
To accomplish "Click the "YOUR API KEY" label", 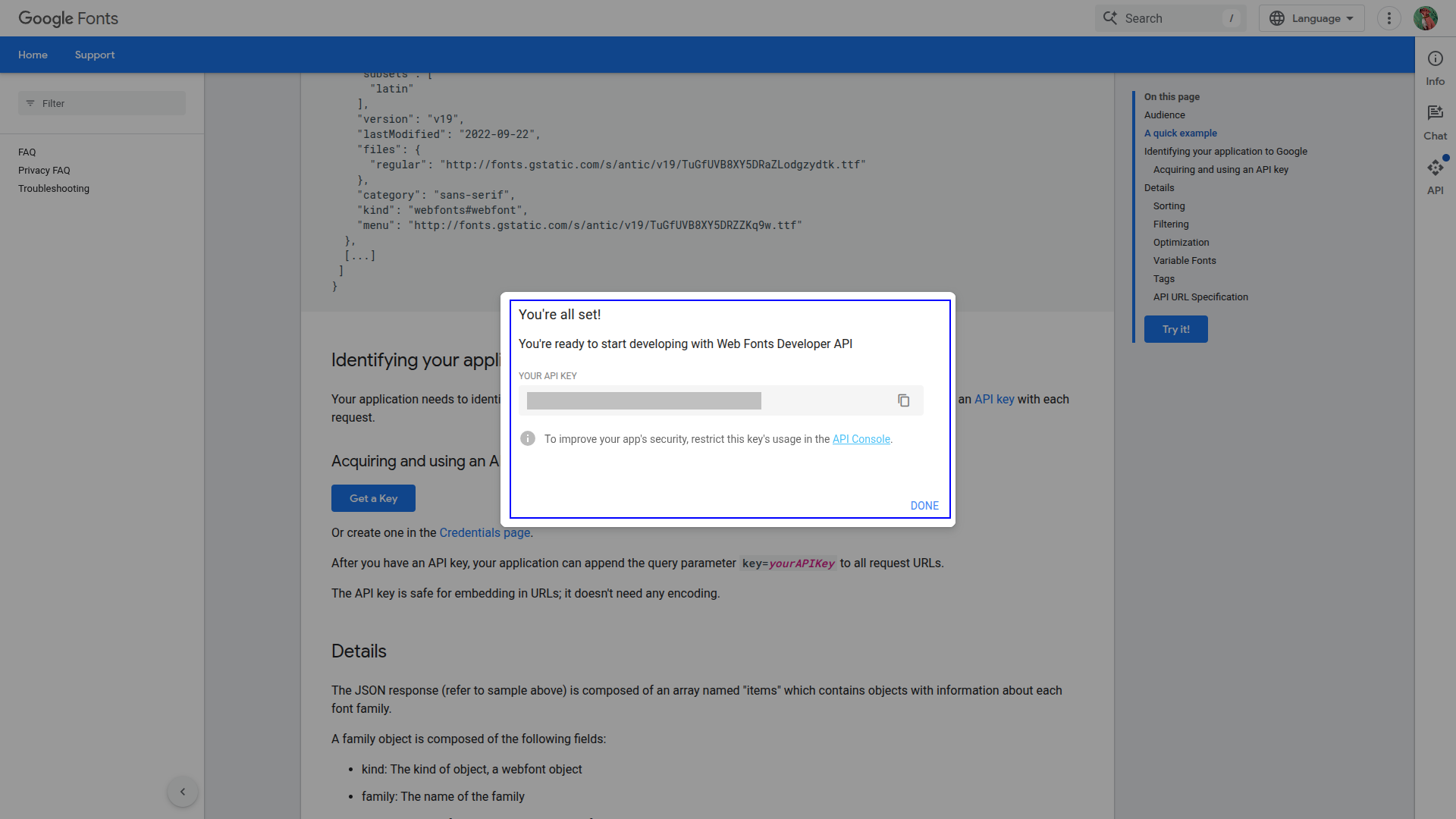I will point(548,376).
